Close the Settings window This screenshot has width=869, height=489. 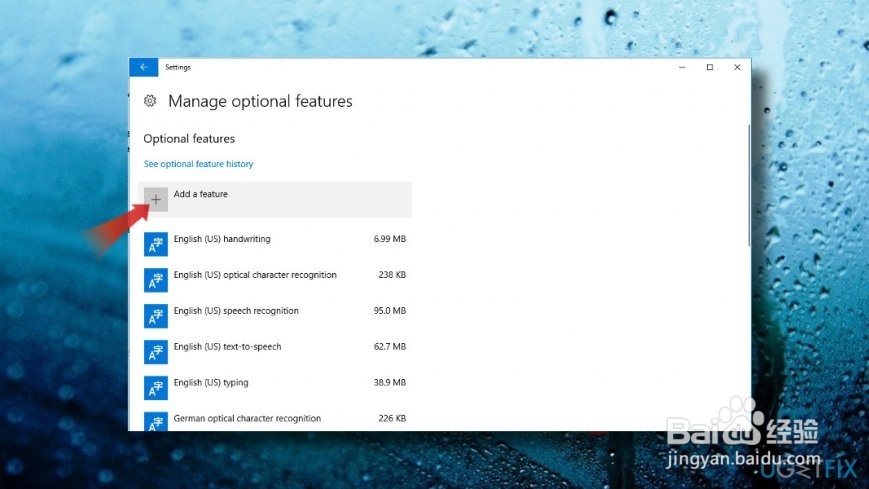[x=737, y=67]
